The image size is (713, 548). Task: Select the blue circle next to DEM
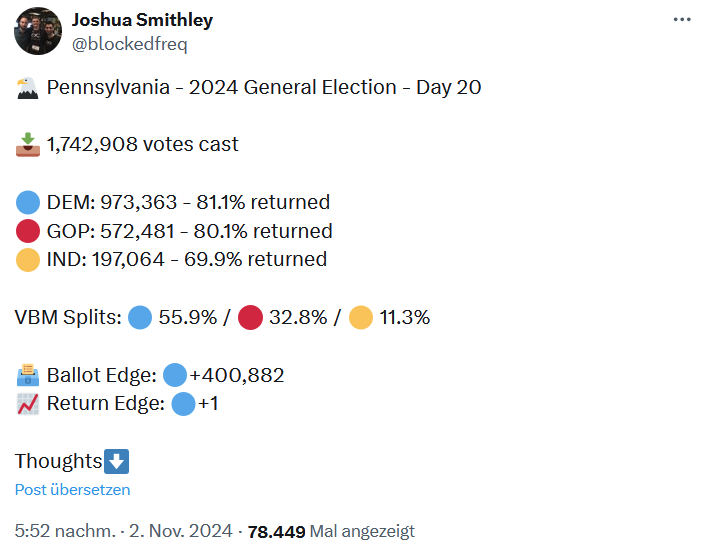click(x=28, y=202)
